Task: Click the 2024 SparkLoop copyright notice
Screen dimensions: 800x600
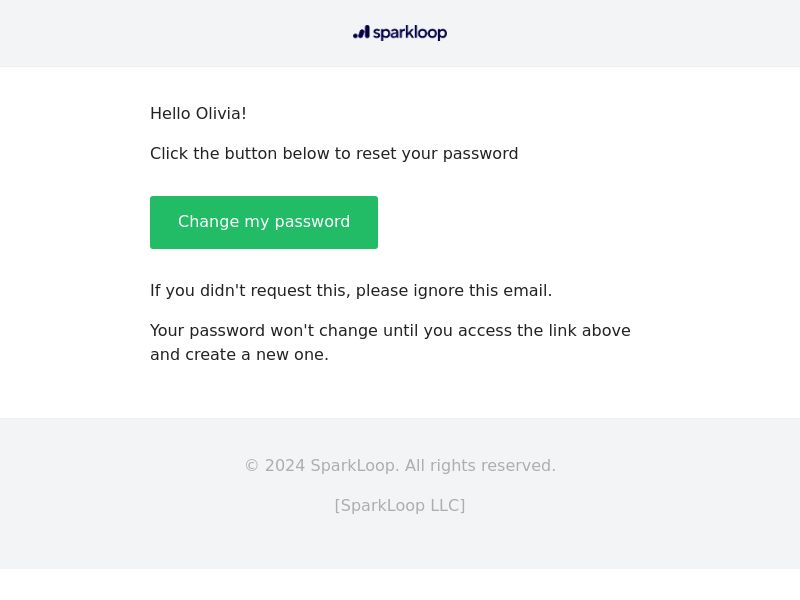Action: click(x=400, y=465)
